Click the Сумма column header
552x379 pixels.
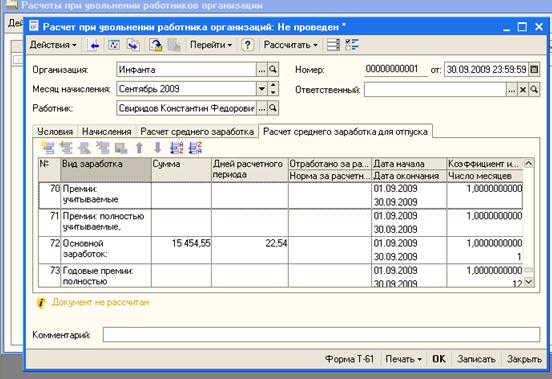181,170
